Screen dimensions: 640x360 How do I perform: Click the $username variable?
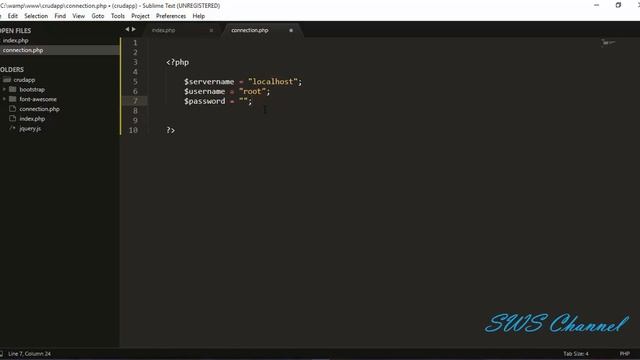point(204,91)
